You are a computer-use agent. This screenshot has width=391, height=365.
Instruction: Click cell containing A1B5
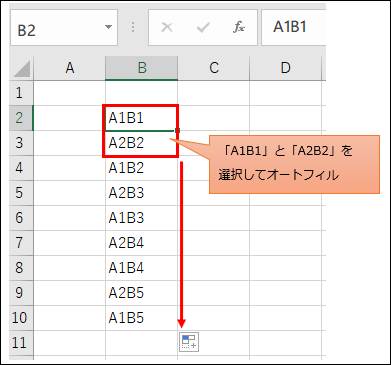(141, 318)
